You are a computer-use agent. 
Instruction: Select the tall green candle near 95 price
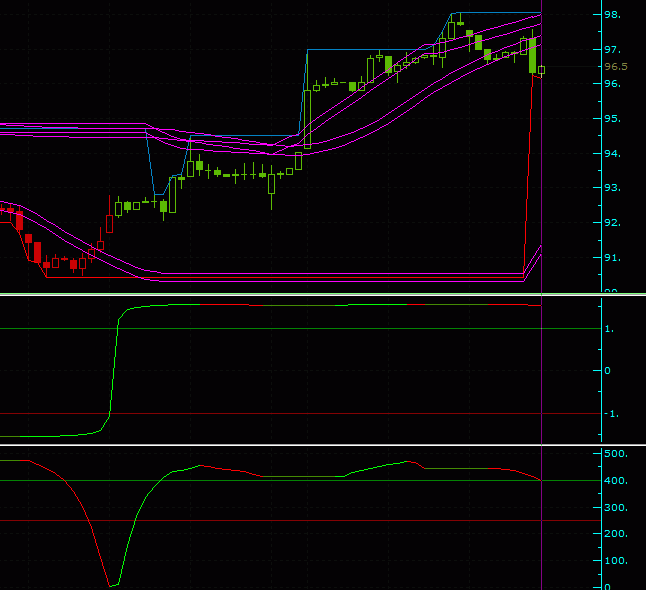point(307,119)
